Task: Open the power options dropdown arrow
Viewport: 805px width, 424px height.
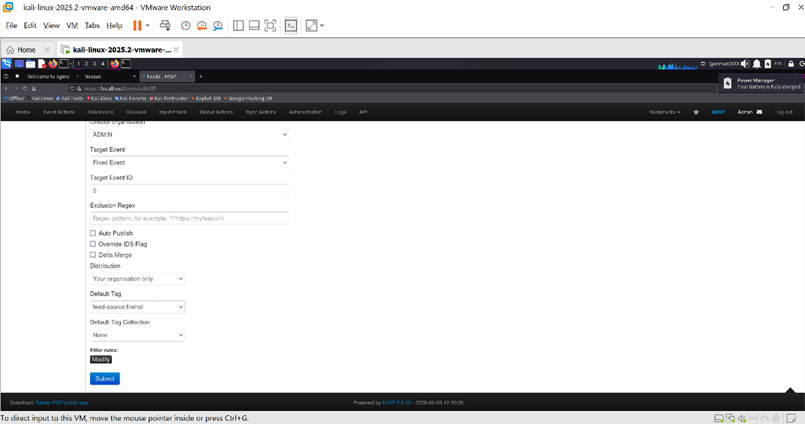Action: (x=147, y=26)
